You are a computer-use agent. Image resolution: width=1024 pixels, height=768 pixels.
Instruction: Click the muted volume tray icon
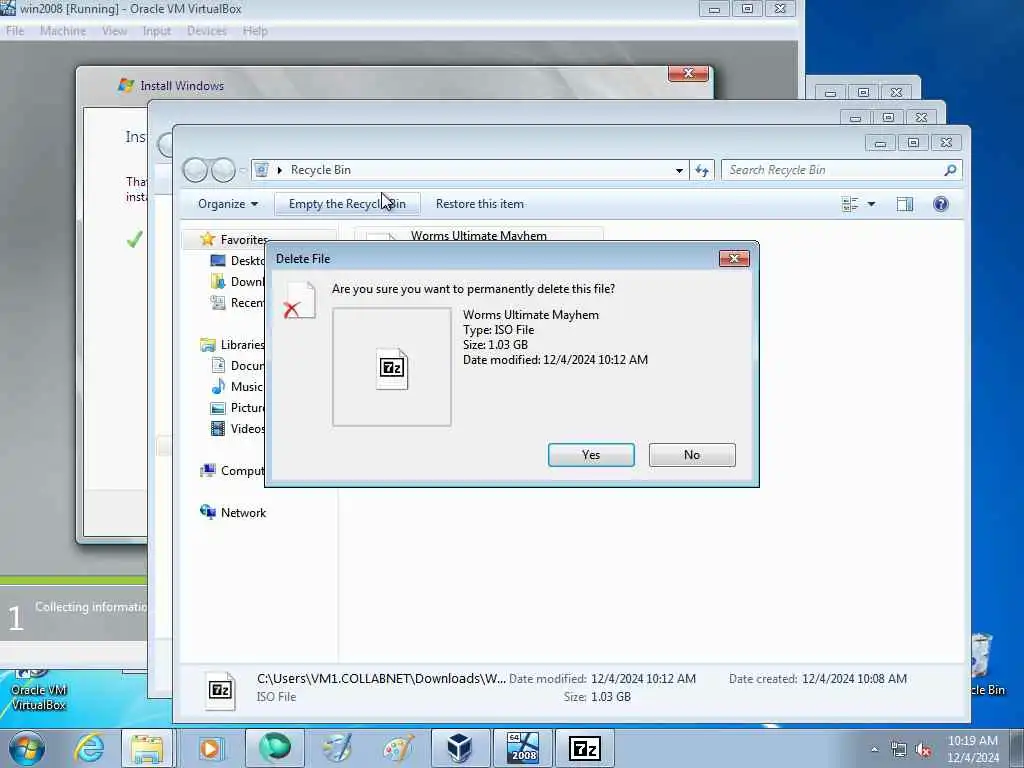(923, 750)
